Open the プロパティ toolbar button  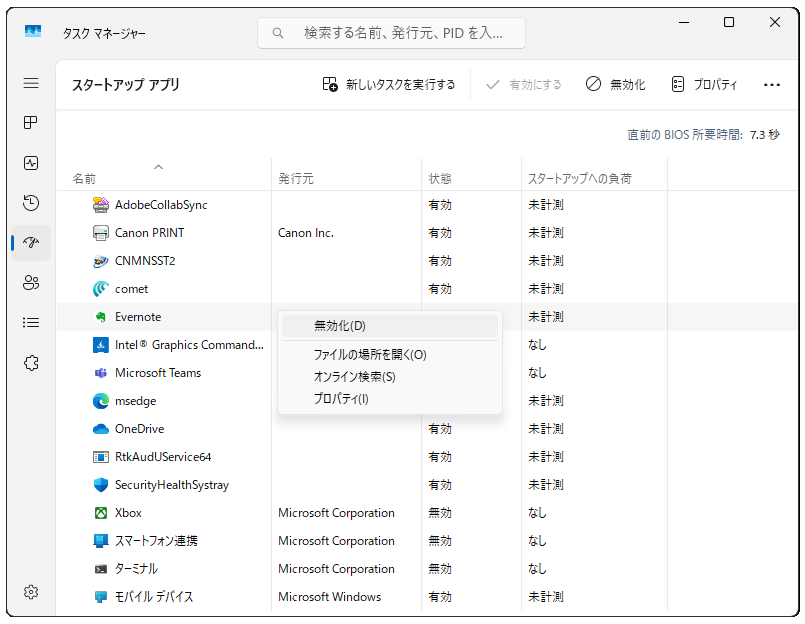[704, 85]
